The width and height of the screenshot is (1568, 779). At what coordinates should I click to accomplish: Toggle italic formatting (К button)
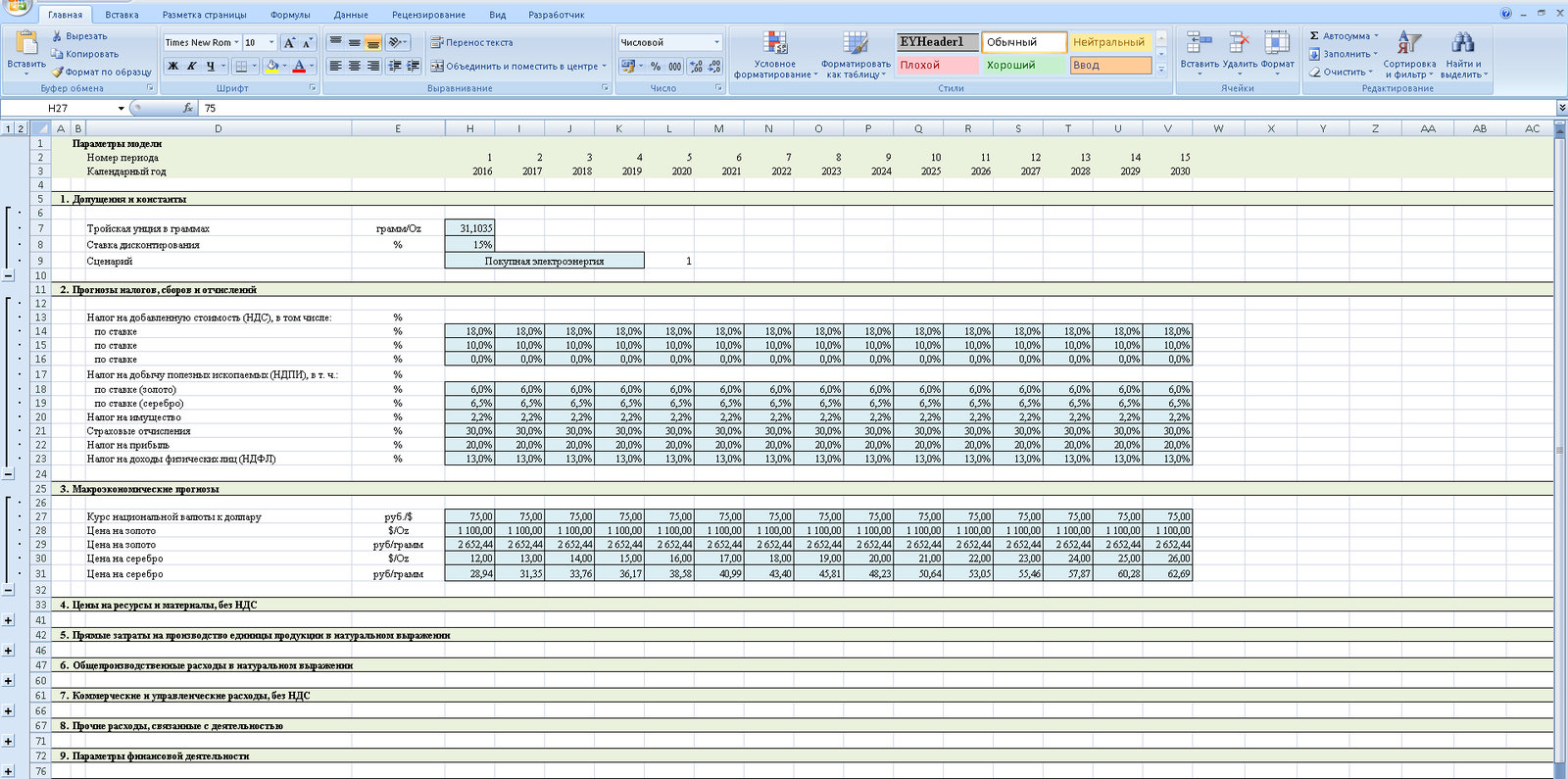tap(192, 66)
